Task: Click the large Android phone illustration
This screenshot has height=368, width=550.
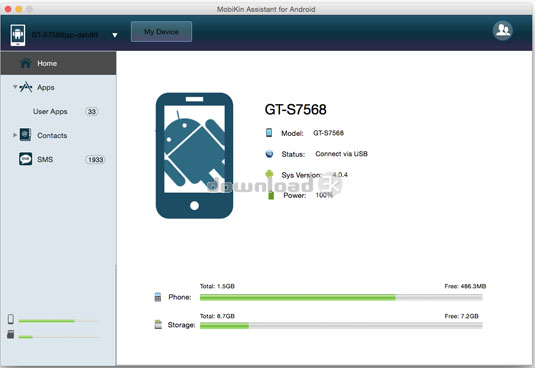Action: [194, 156]
